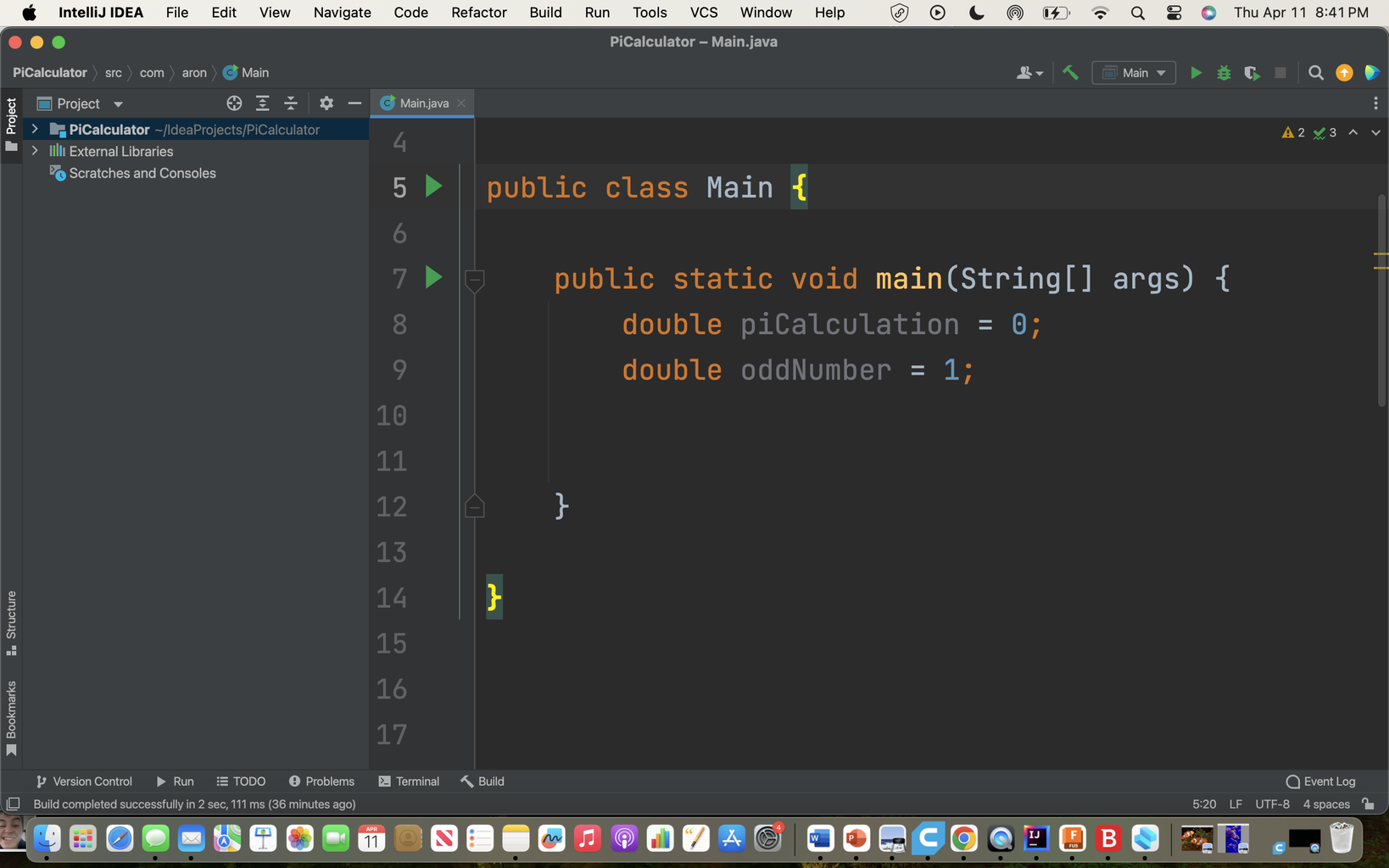
Task: Click the UTF-8 encoding in the status bar
Action: point(1272,804)
